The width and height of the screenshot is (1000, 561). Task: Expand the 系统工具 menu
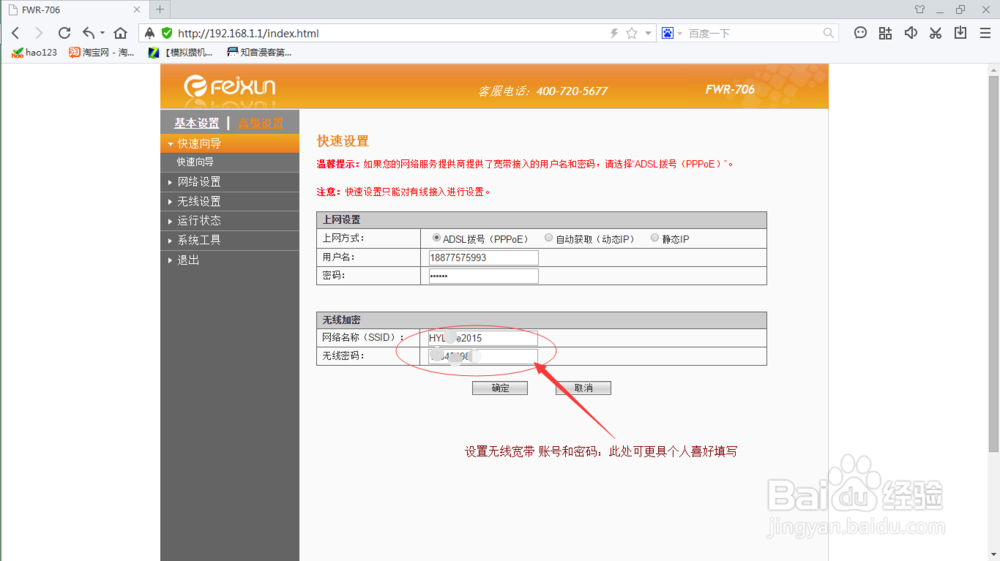point(230,240)
